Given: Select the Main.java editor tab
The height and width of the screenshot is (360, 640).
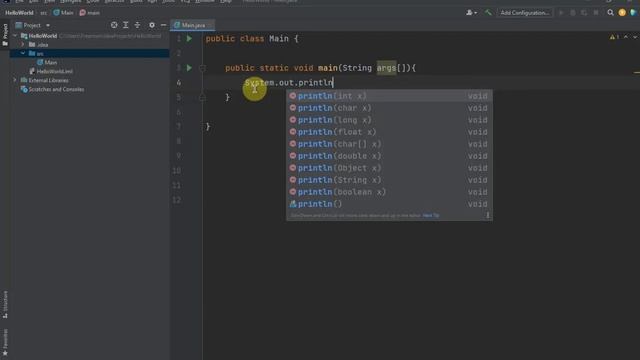Looking at the screenshot, I should click(192, 25).
